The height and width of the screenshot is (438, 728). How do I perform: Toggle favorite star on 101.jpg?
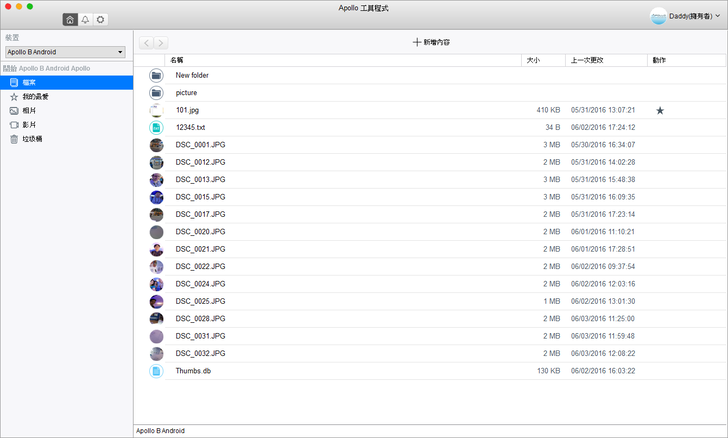(x=660, y=110)
